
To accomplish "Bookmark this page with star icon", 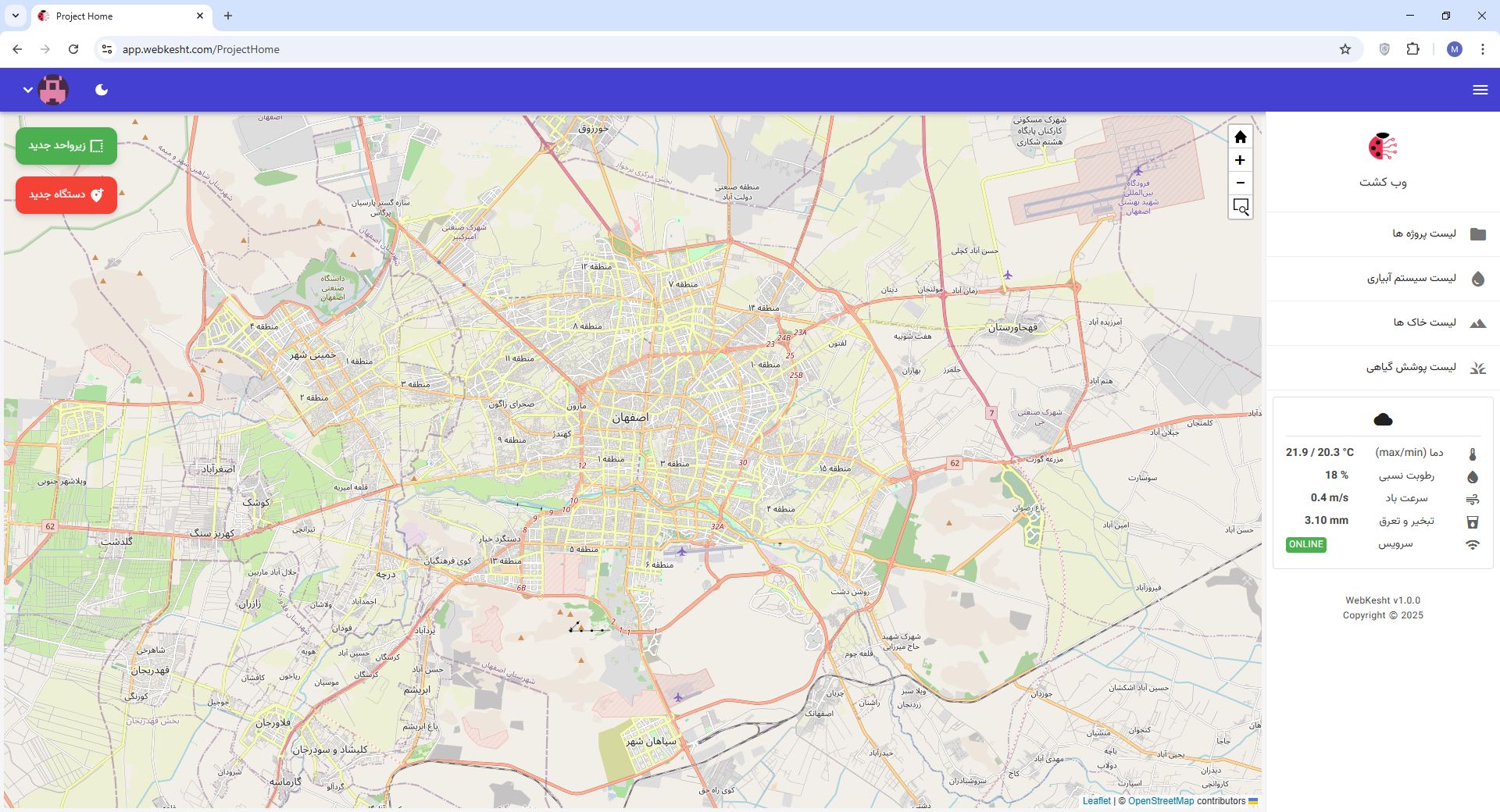I will pos(1345,49).
